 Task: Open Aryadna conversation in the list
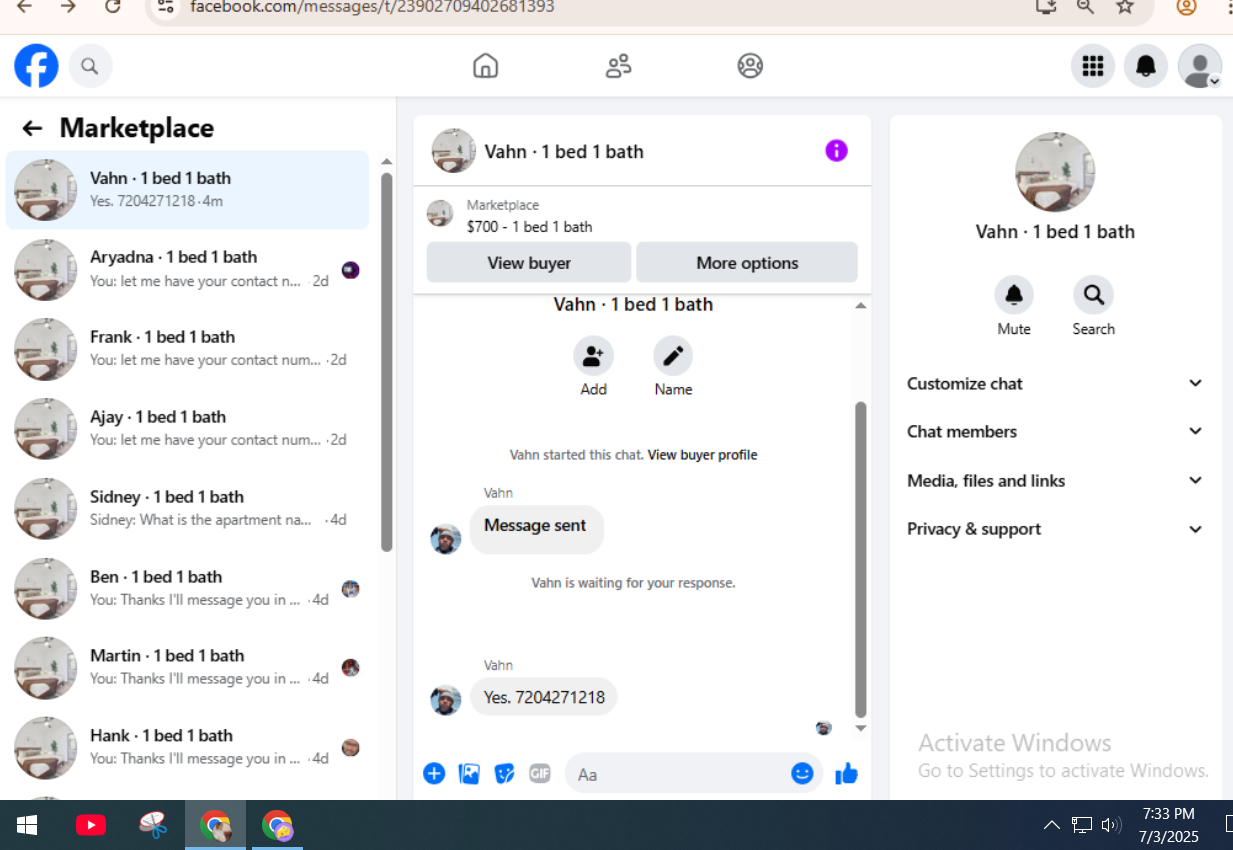click(187, 269)
